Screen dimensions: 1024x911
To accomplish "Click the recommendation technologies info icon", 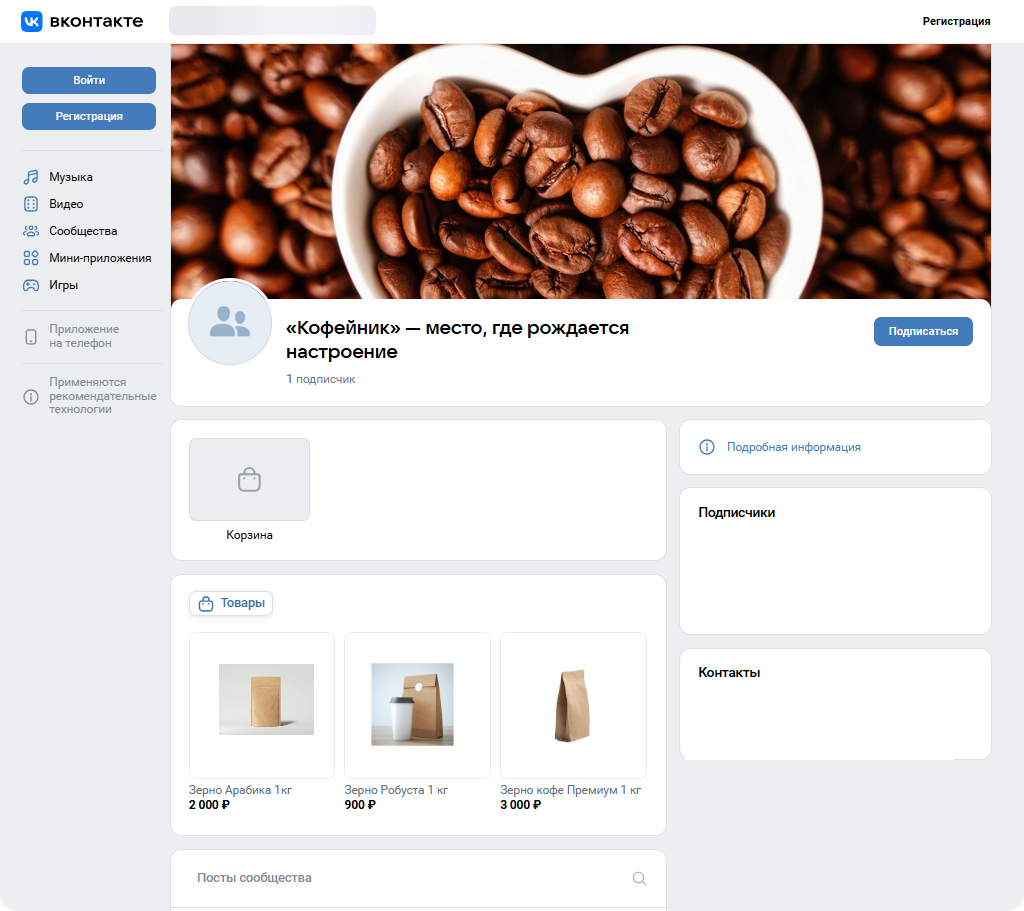I will (x=31, y=396).
